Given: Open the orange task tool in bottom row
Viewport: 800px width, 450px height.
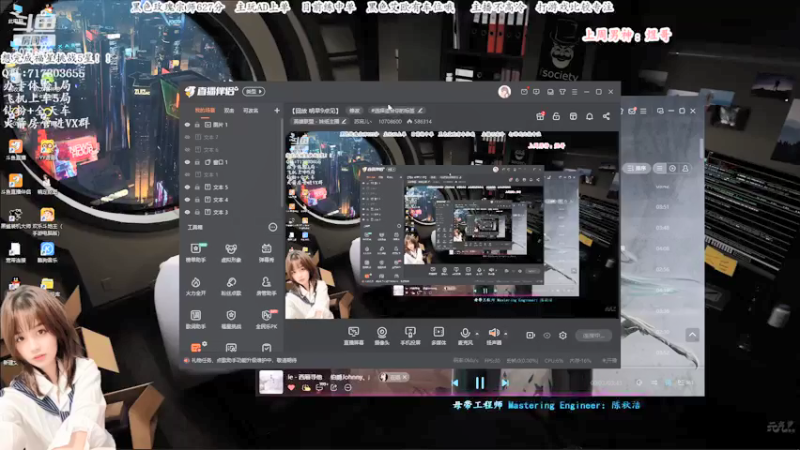Looking at the screenshot, I should [196, 347].
